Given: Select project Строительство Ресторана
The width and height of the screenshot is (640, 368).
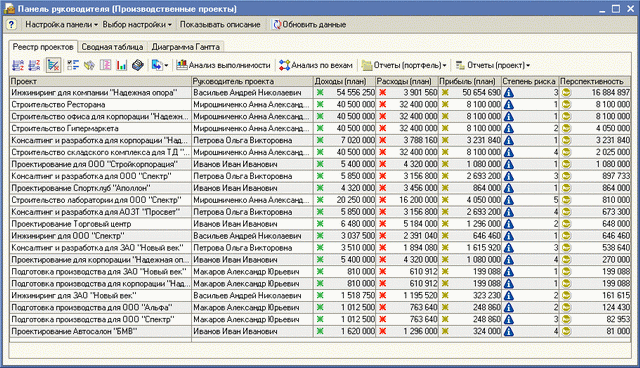Looking at the screenshot, I should 58,104.
